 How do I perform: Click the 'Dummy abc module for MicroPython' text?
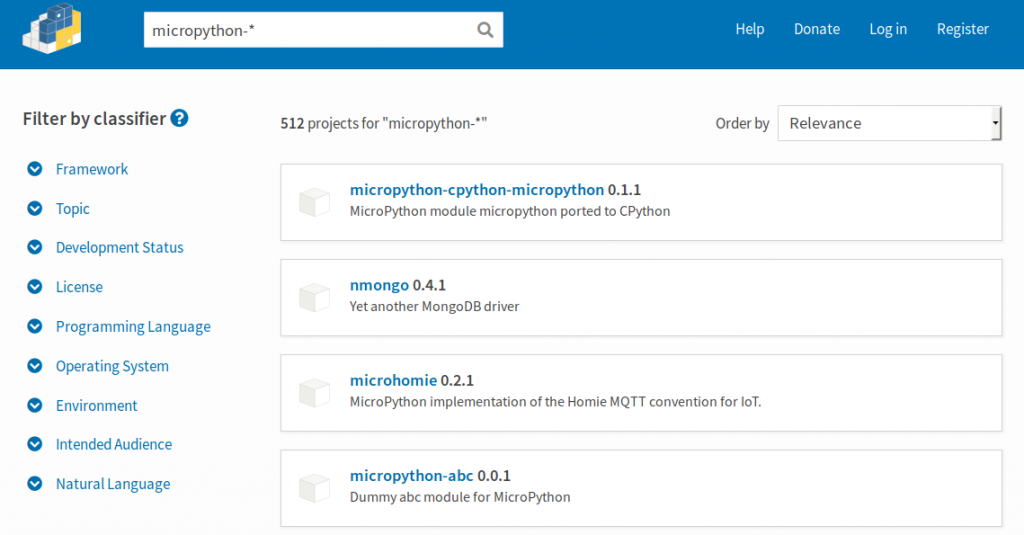pos(460,497)
